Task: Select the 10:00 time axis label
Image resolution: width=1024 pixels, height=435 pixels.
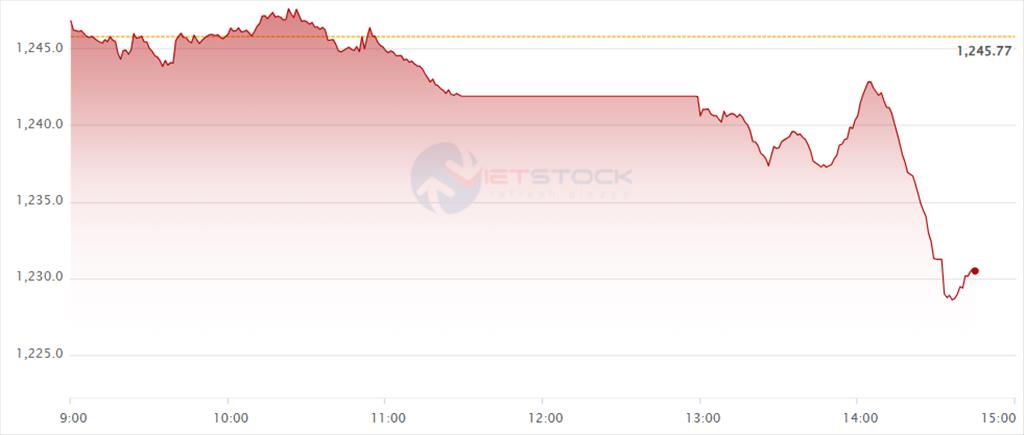Action: 227,417
